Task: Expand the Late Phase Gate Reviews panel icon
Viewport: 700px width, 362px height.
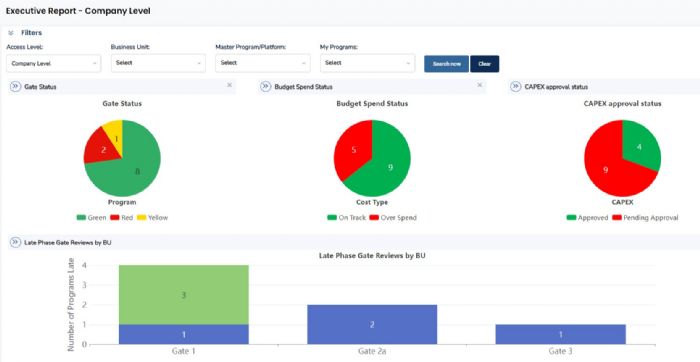Action: point(16,242)
